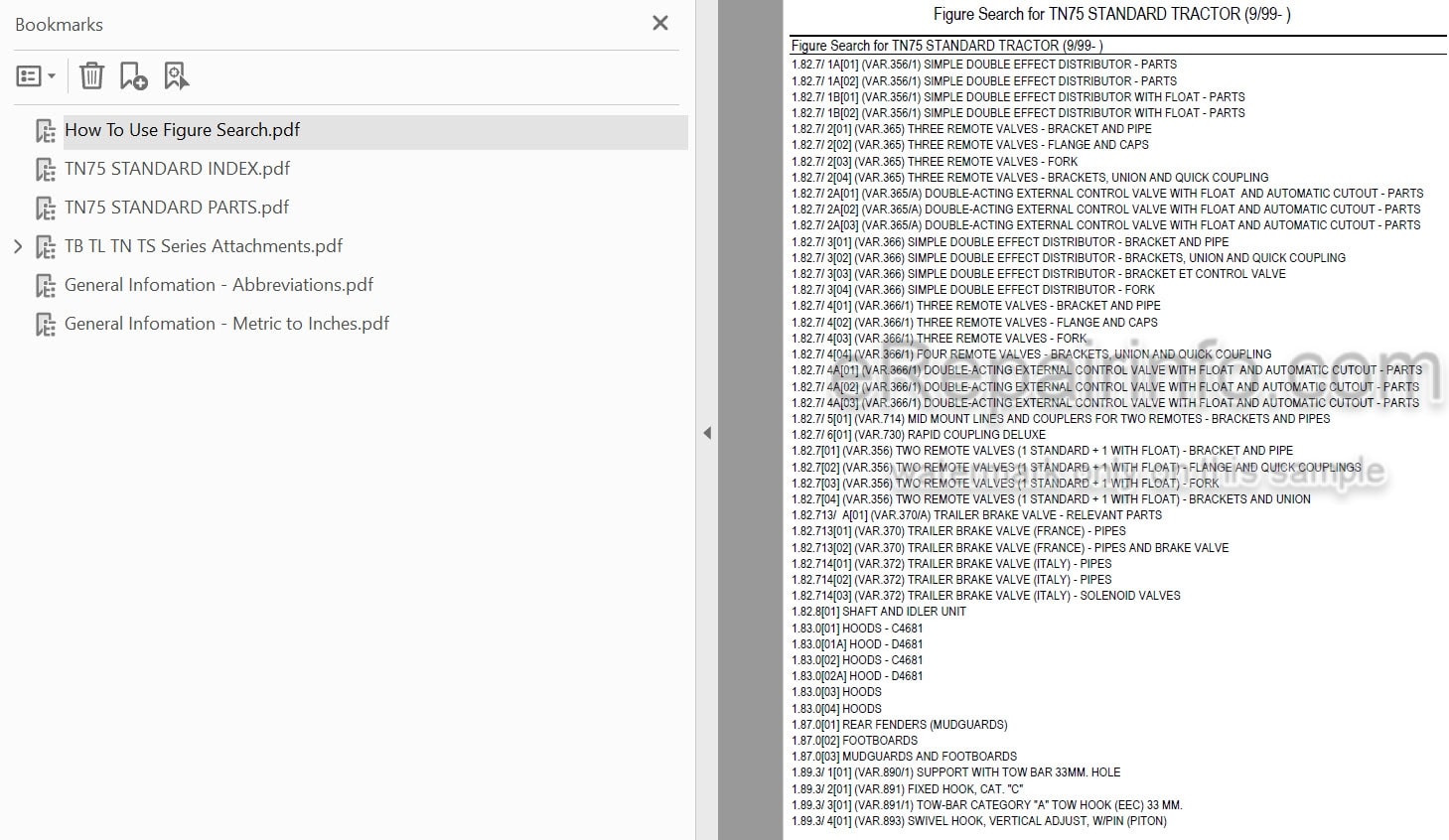Click 1.89.3/ 4[01] swivel hook vertical adjust entry

(979, 821)
